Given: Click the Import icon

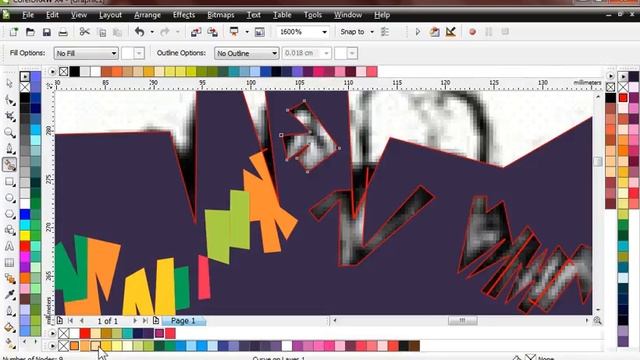Looking at the screenshot, I should coord(196,32).
